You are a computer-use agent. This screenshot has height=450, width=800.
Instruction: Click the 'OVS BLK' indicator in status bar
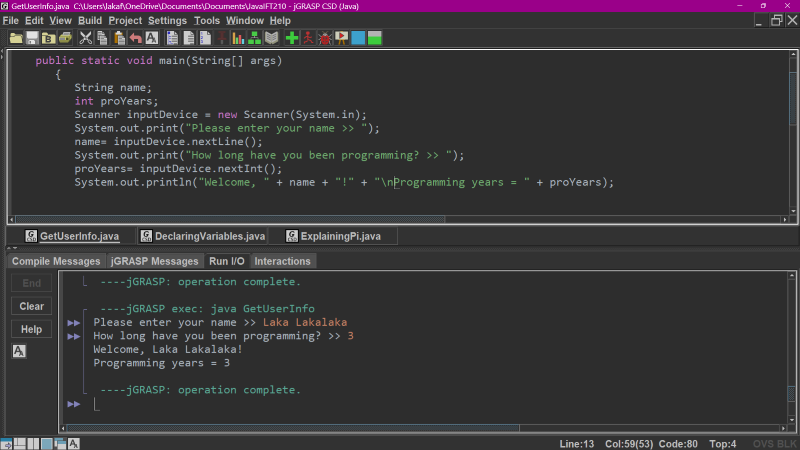click(774, 444)
